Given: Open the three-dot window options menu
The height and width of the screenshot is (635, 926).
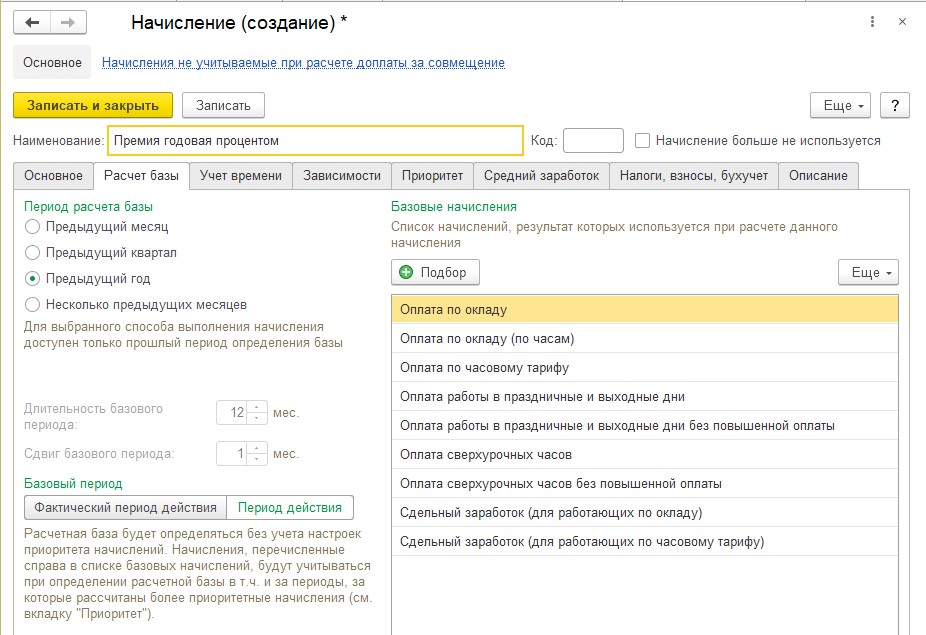Looking at the screenshot, I should (x=872, y=22).
